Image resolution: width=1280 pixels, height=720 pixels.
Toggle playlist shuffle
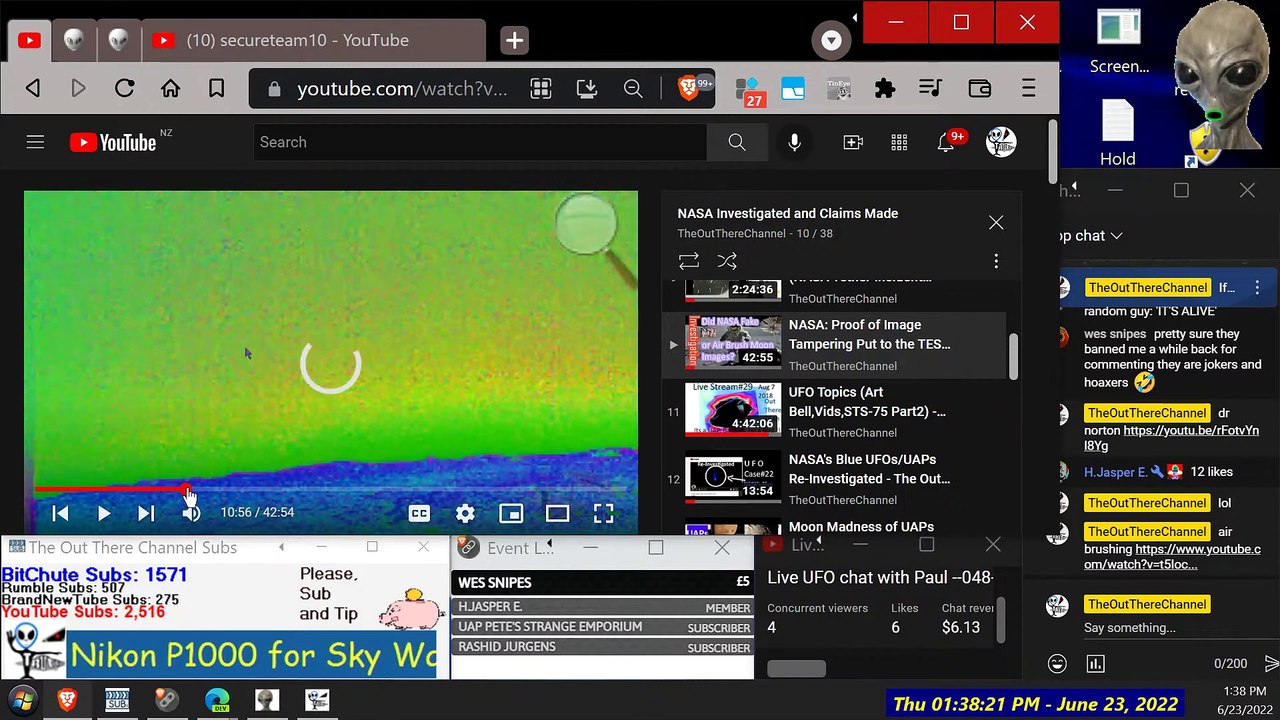click(x=727, y=261)
